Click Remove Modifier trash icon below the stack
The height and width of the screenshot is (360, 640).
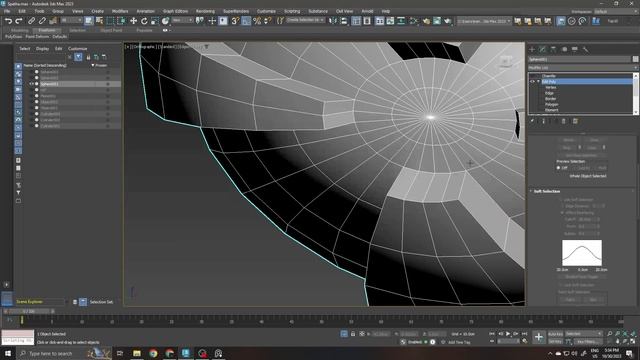564,121
